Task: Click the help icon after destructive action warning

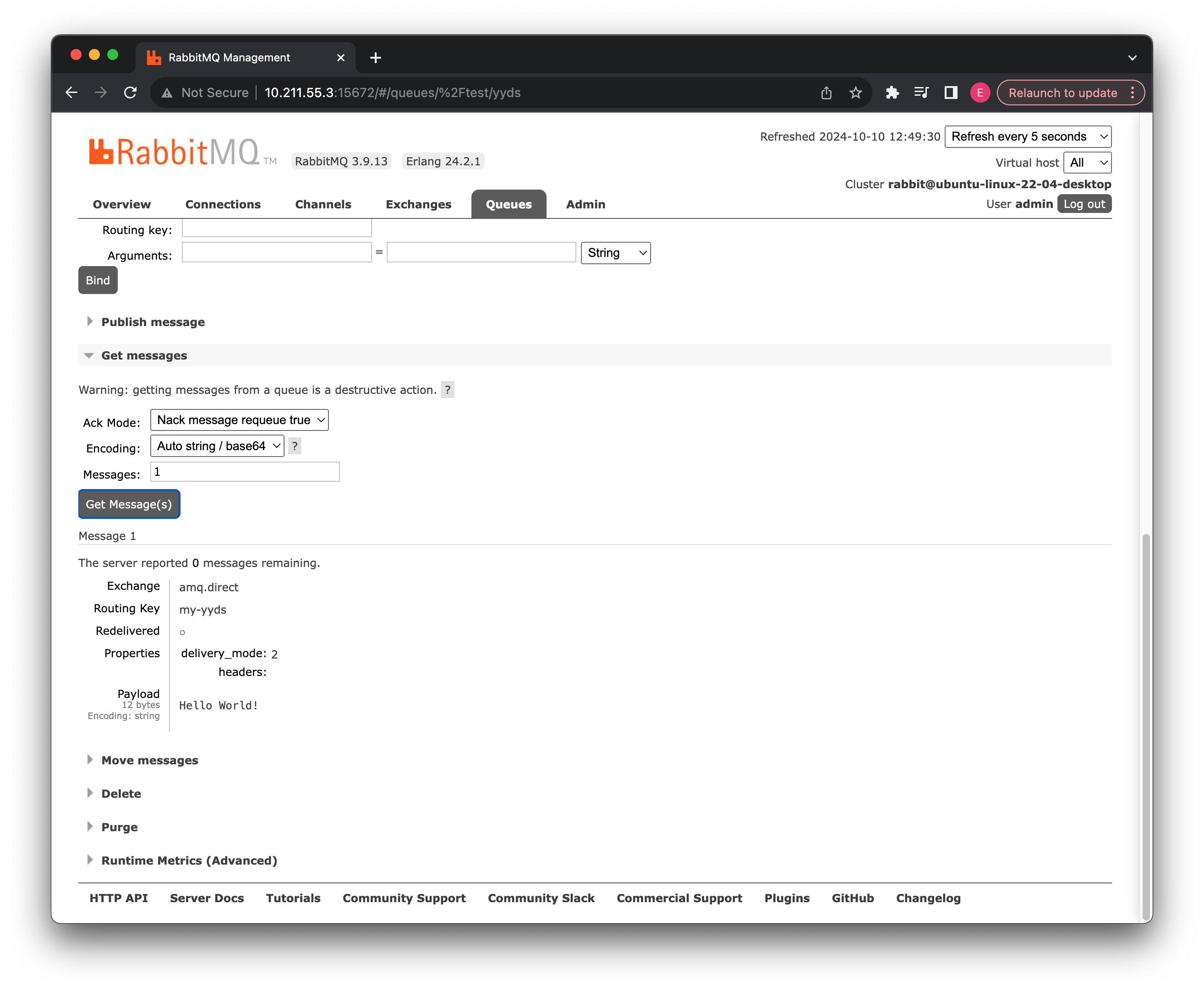Action: pyautogui.click(x=448, y=390)
